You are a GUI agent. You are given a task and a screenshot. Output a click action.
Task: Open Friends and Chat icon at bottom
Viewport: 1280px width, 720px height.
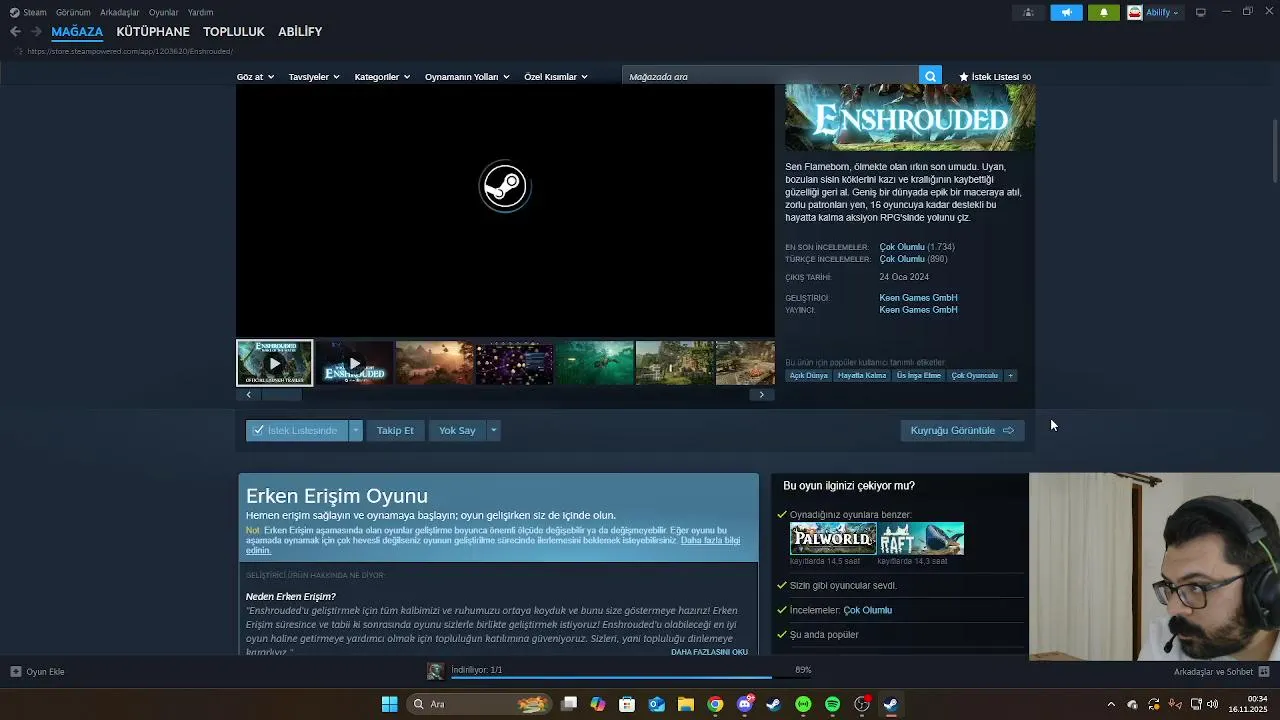[1264, 672]
